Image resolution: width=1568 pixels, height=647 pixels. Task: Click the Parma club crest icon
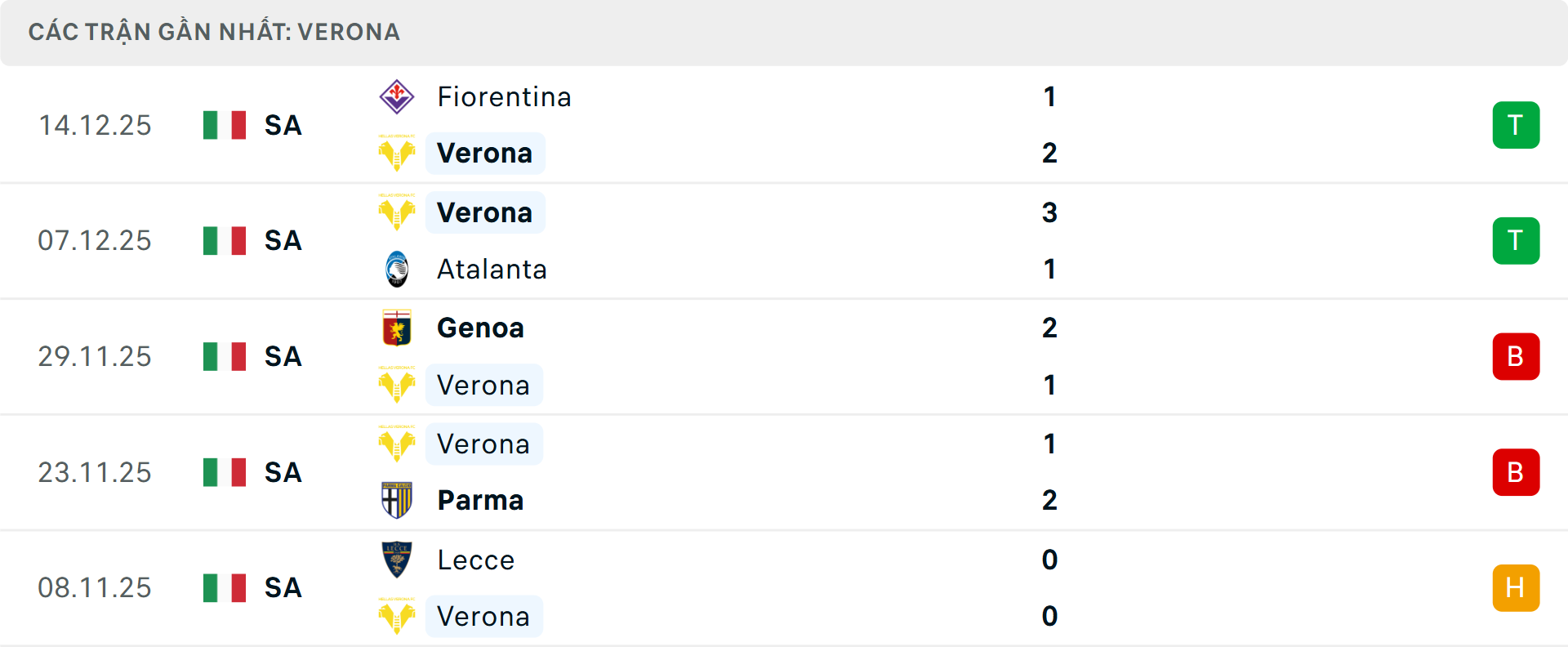pos(397,500)
